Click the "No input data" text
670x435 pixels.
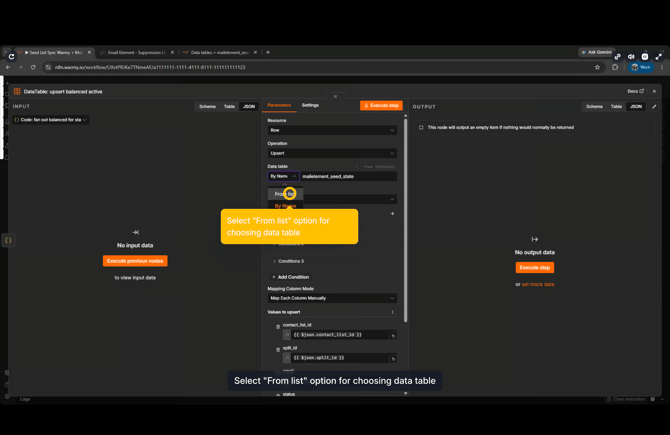(135, 245)
